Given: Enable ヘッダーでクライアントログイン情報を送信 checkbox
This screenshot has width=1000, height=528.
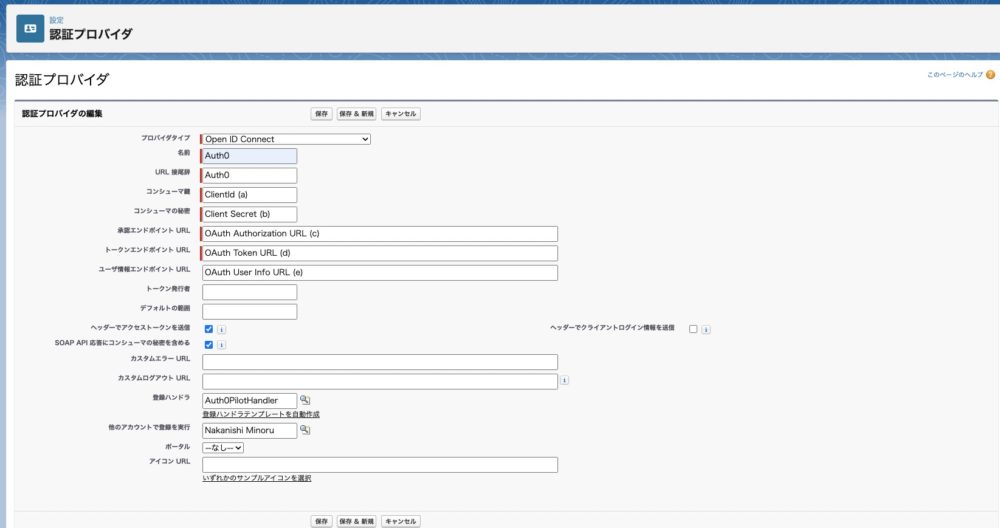Looking at the screenshot, I should (x=693, y=329).
